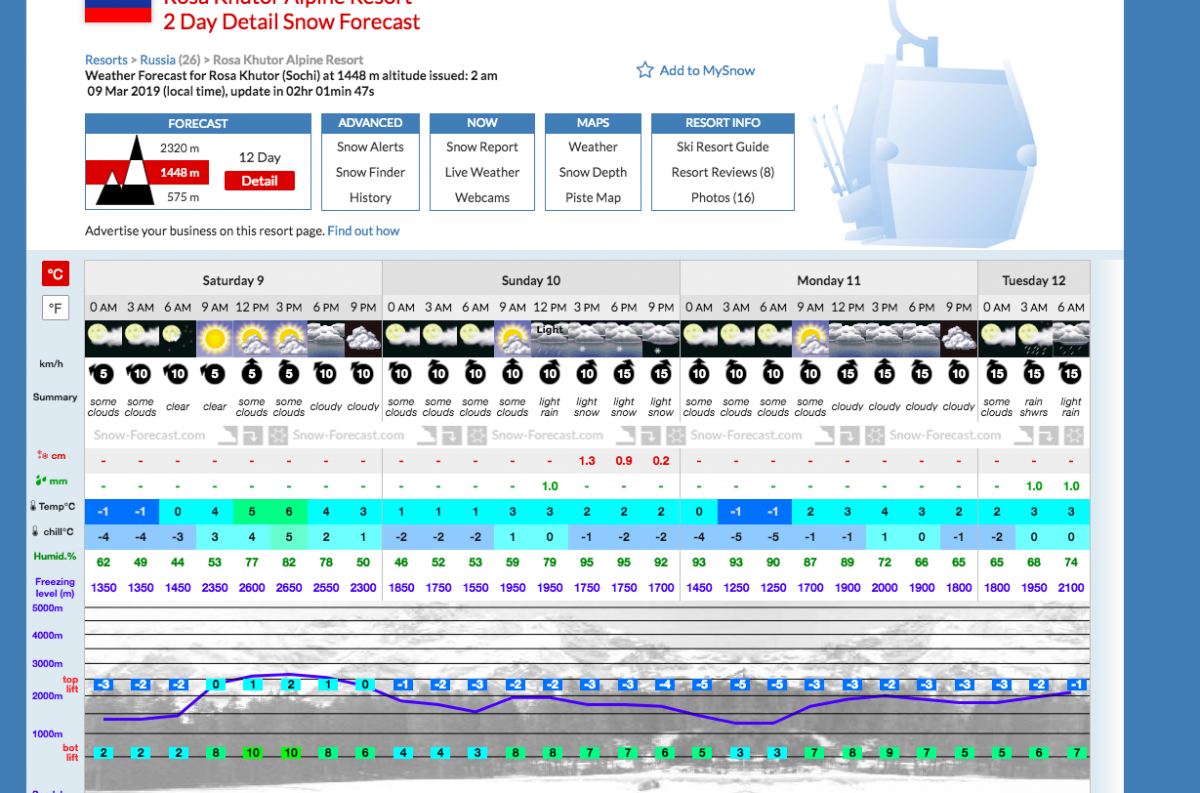Switch temperature units to °C
The height and width of the screenshot is (793, 1200).
55,273
